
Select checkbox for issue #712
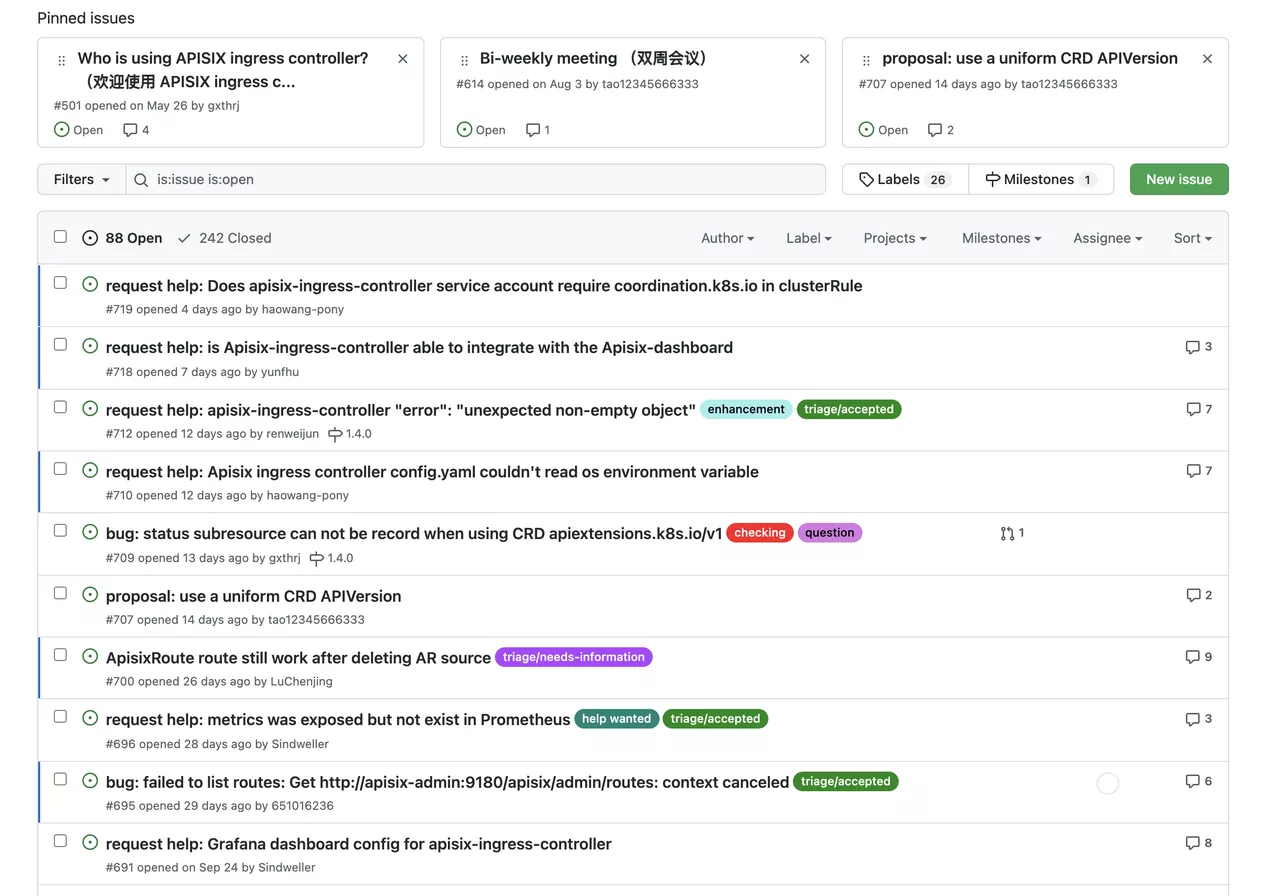coord(60,407)
